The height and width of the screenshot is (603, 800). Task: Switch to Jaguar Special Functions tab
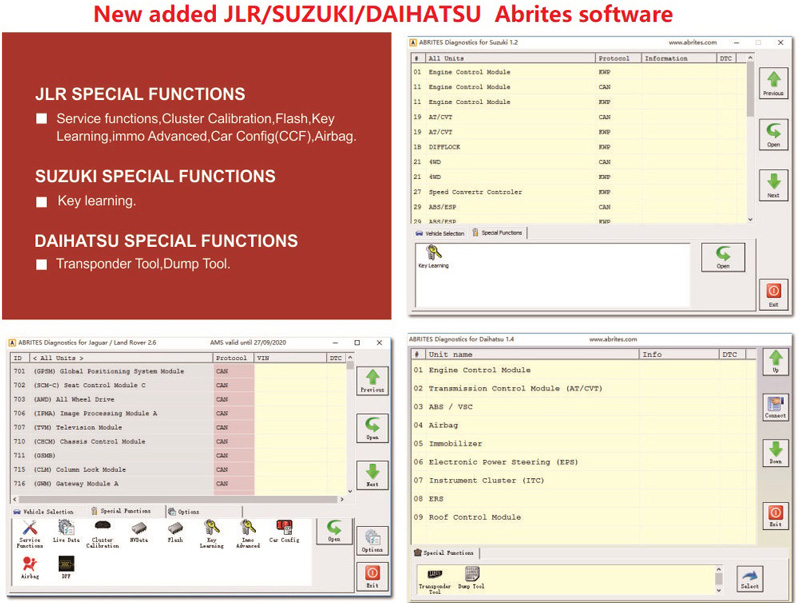pos(121,511)
